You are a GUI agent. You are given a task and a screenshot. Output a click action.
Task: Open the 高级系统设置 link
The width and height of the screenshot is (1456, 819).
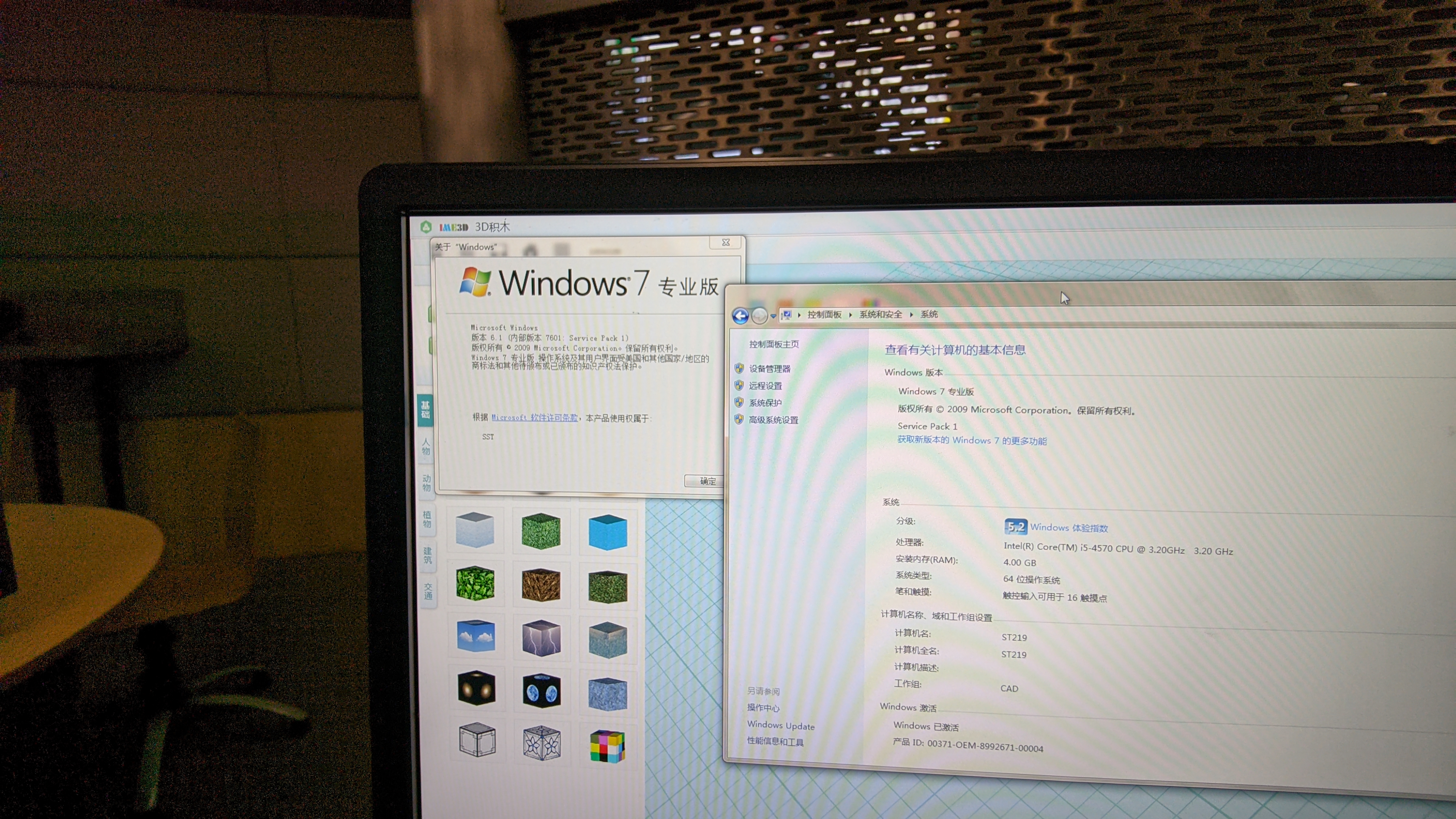[x=773, y=419]
